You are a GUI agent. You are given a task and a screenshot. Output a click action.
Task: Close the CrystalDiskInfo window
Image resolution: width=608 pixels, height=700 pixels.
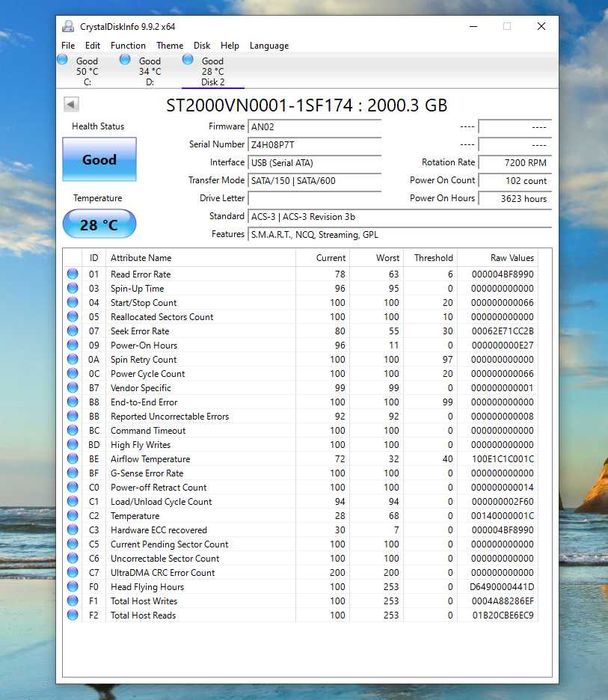coord(541,26)
